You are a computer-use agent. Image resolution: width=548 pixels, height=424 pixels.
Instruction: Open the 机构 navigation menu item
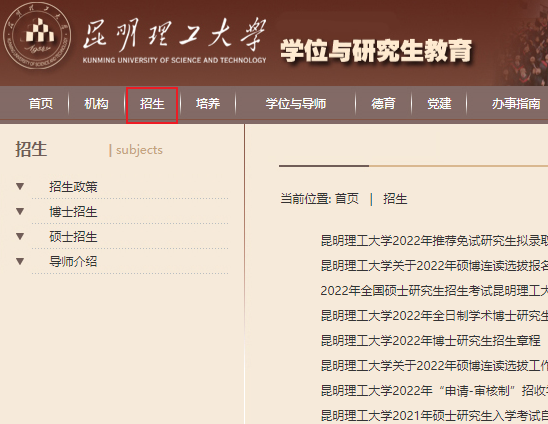pyautogui.click(x=96, y=104)
